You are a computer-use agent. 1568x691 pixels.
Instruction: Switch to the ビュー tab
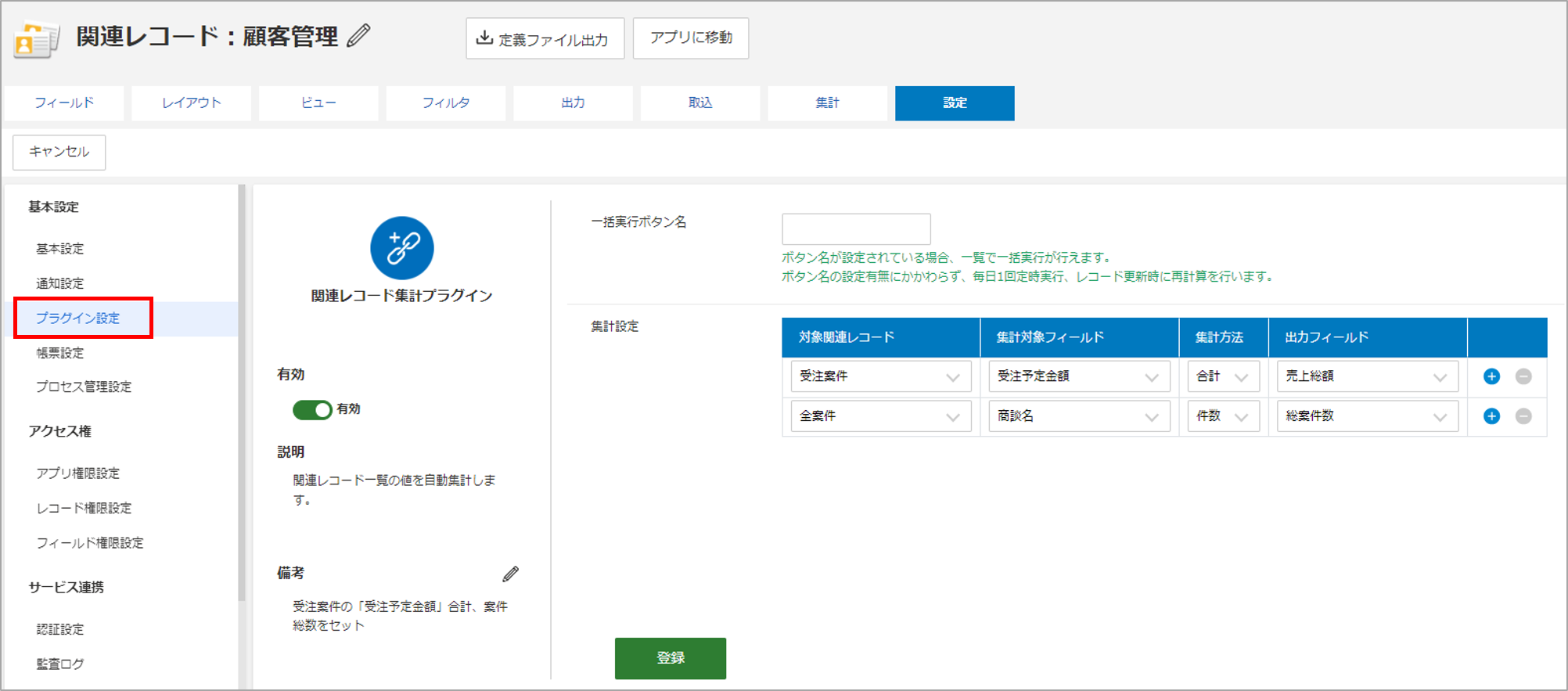[318, 103]
